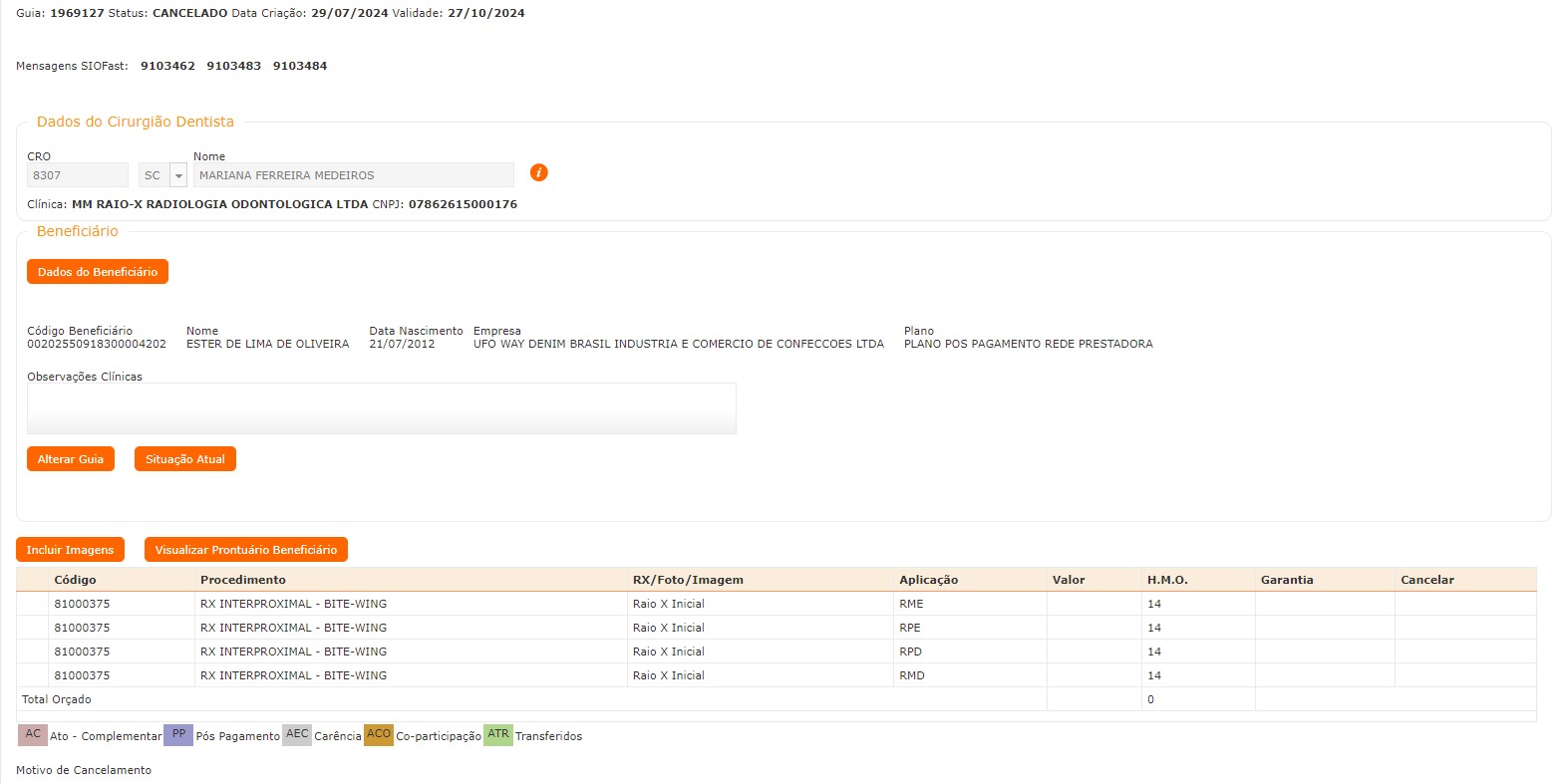Viewport: 1561px width, 784px height.
Task: Click the Procedimento column header
Action: pyautogui.click(x=243, y=580)
